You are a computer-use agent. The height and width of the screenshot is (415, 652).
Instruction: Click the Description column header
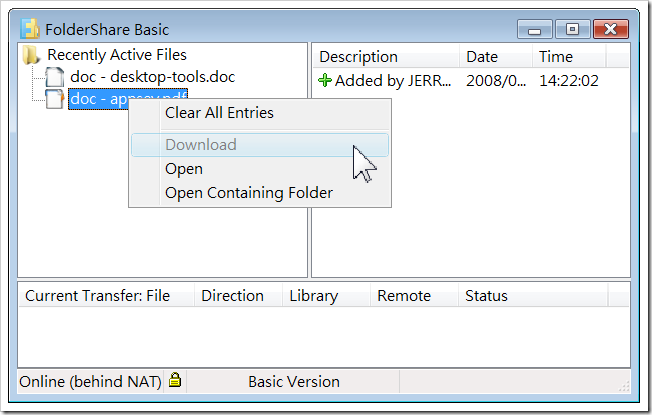click(x=386, y=57)
